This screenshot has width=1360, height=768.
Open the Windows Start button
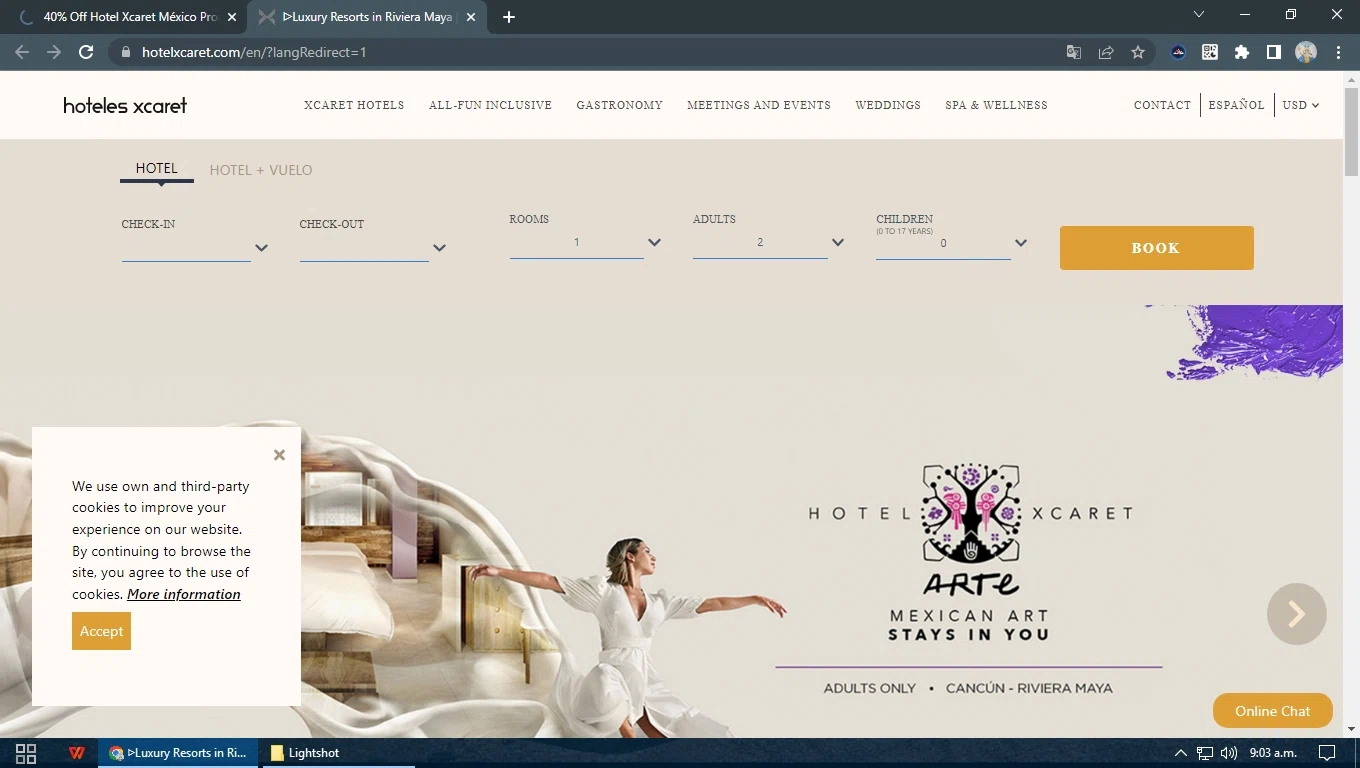coord(26,753)
